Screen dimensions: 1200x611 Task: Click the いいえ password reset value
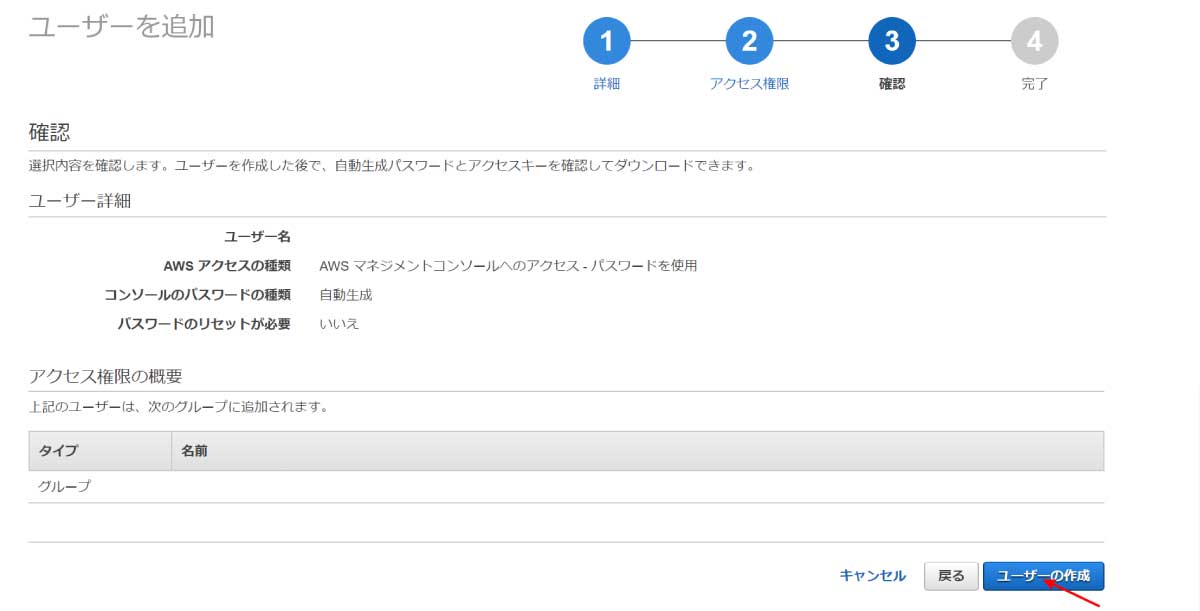click(x=339, y=324)
